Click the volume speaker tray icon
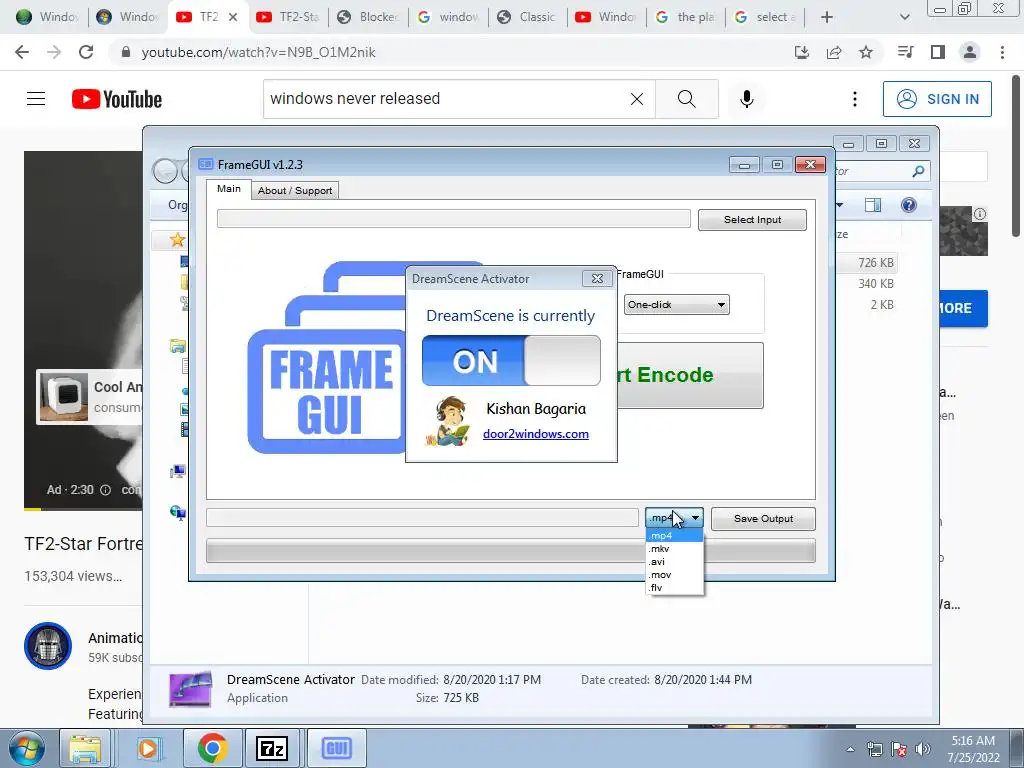This screenshot has width=1024, height=768. pos(923,749)
